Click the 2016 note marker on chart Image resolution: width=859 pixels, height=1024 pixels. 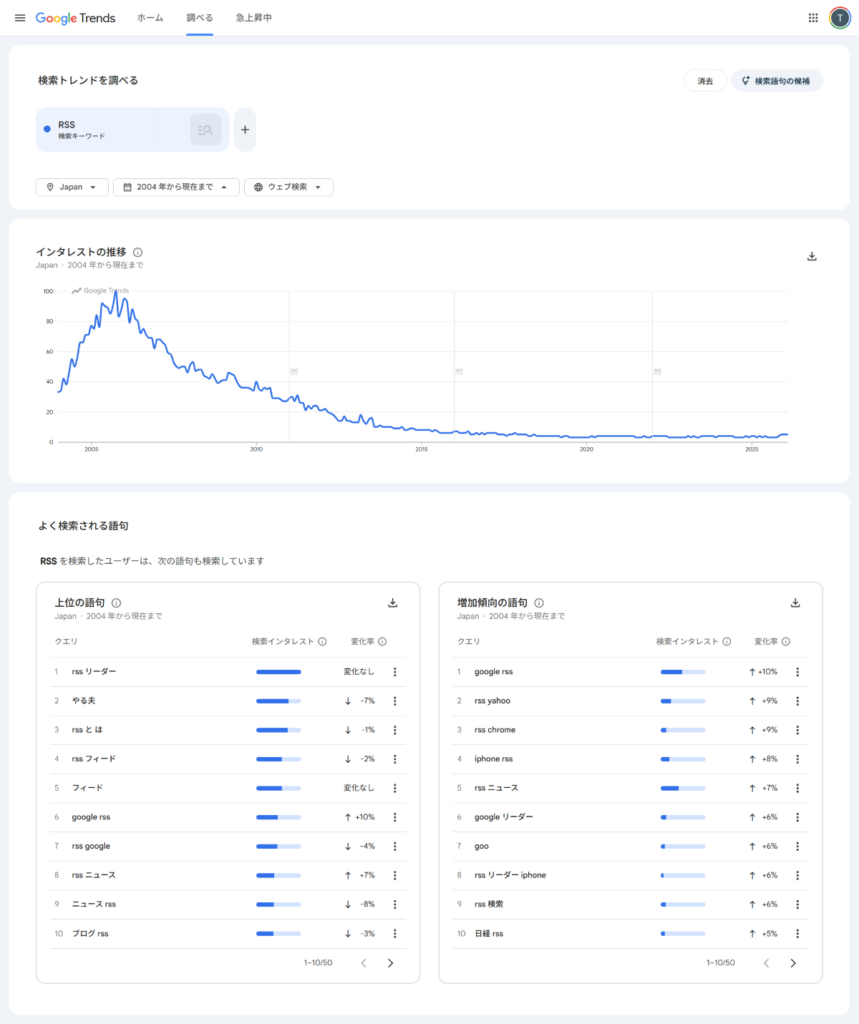pyautogui.click(x=459, y=371)
